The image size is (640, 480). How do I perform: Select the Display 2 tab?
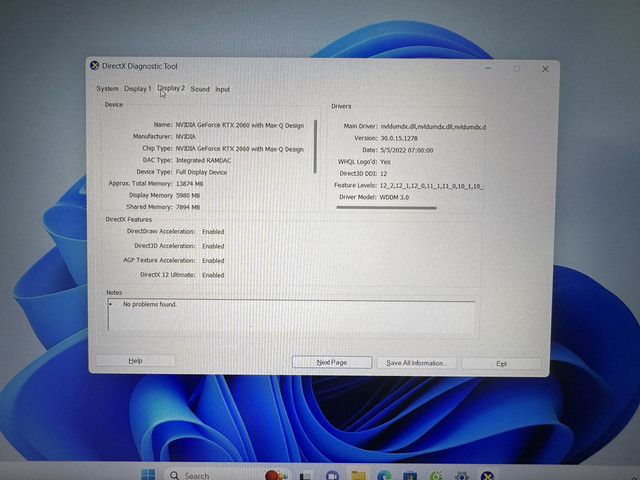[171, 88]
